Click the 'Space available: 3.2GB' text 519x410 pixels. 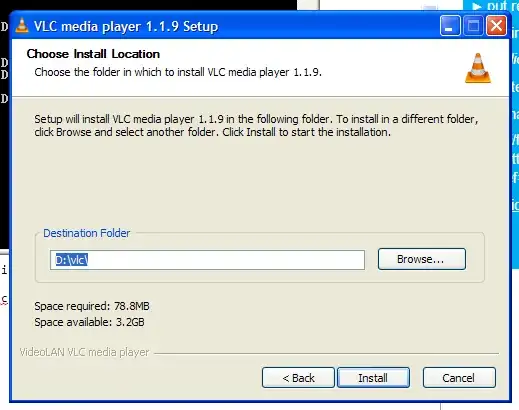[89, 322]
